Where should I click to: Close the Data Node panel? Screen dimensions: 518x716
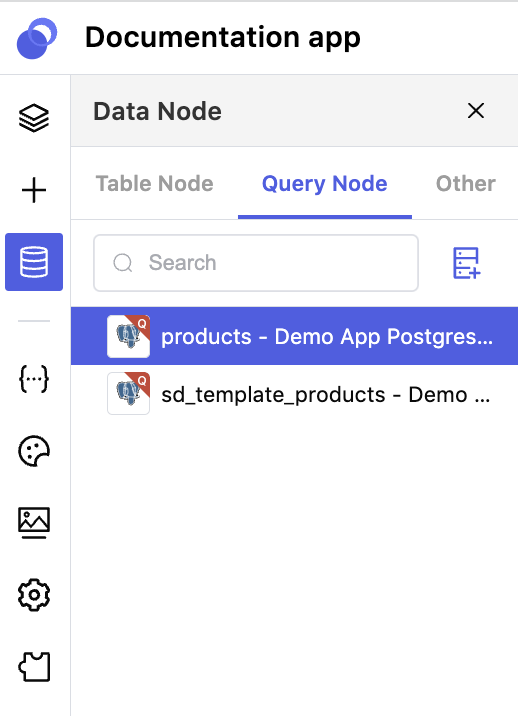pos(476,111)
